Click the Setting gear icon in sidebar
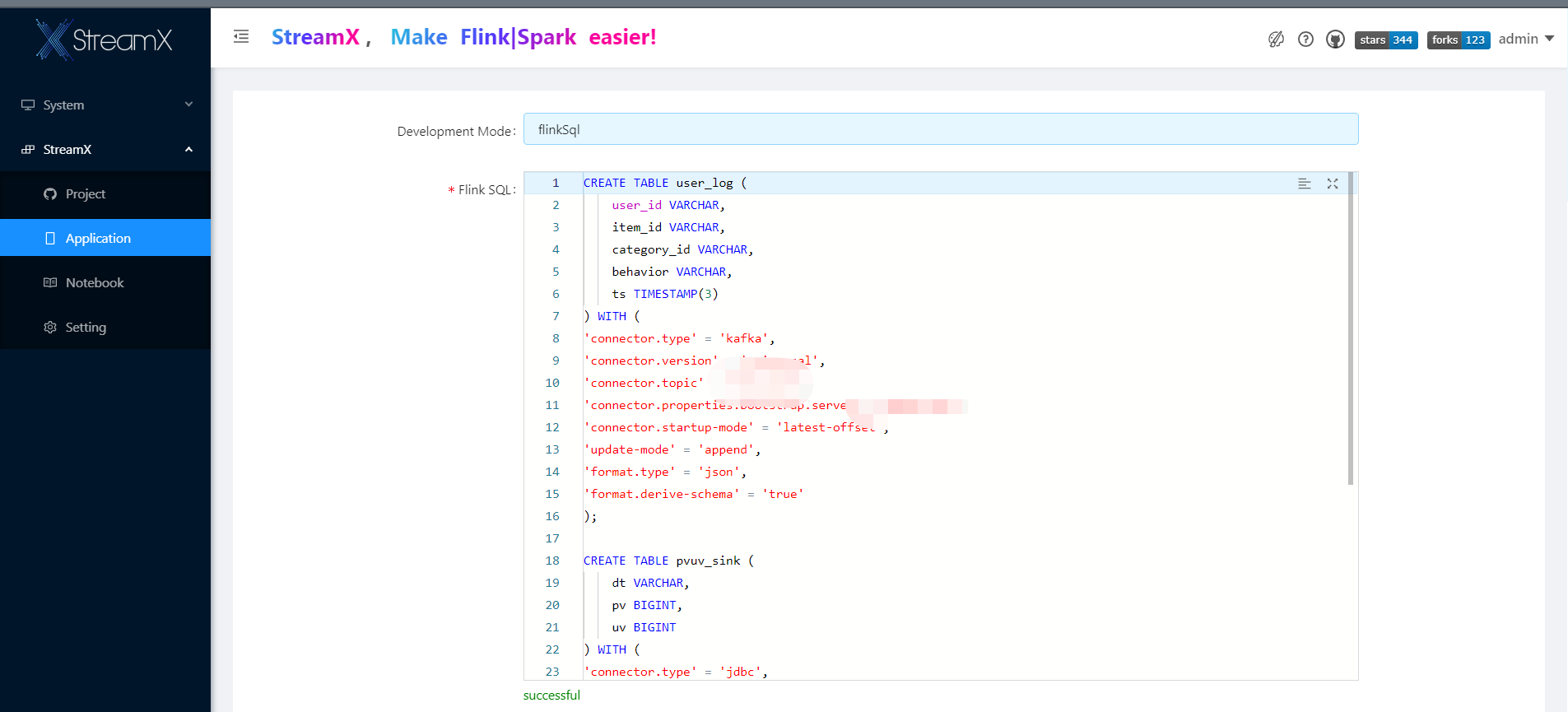1568x712 pixels. 50,327
